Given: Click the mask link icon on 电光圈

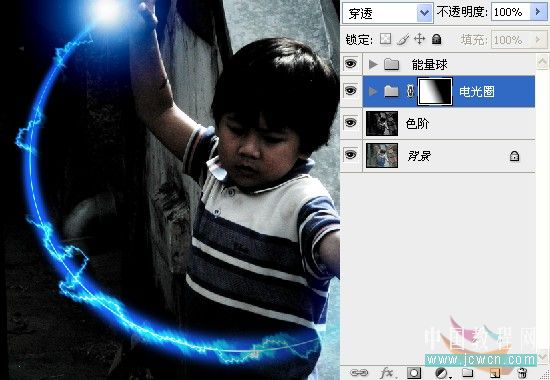Looking at the screenshot, I should click(410, 91).
